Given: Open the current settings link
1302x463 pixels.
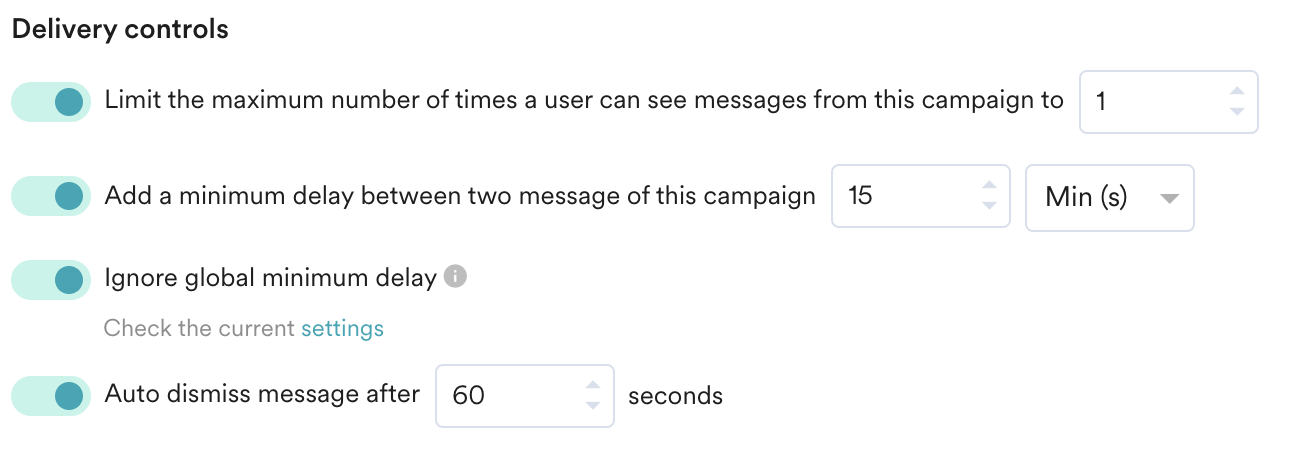Looking at the screenshot, I should coord(342,328).
